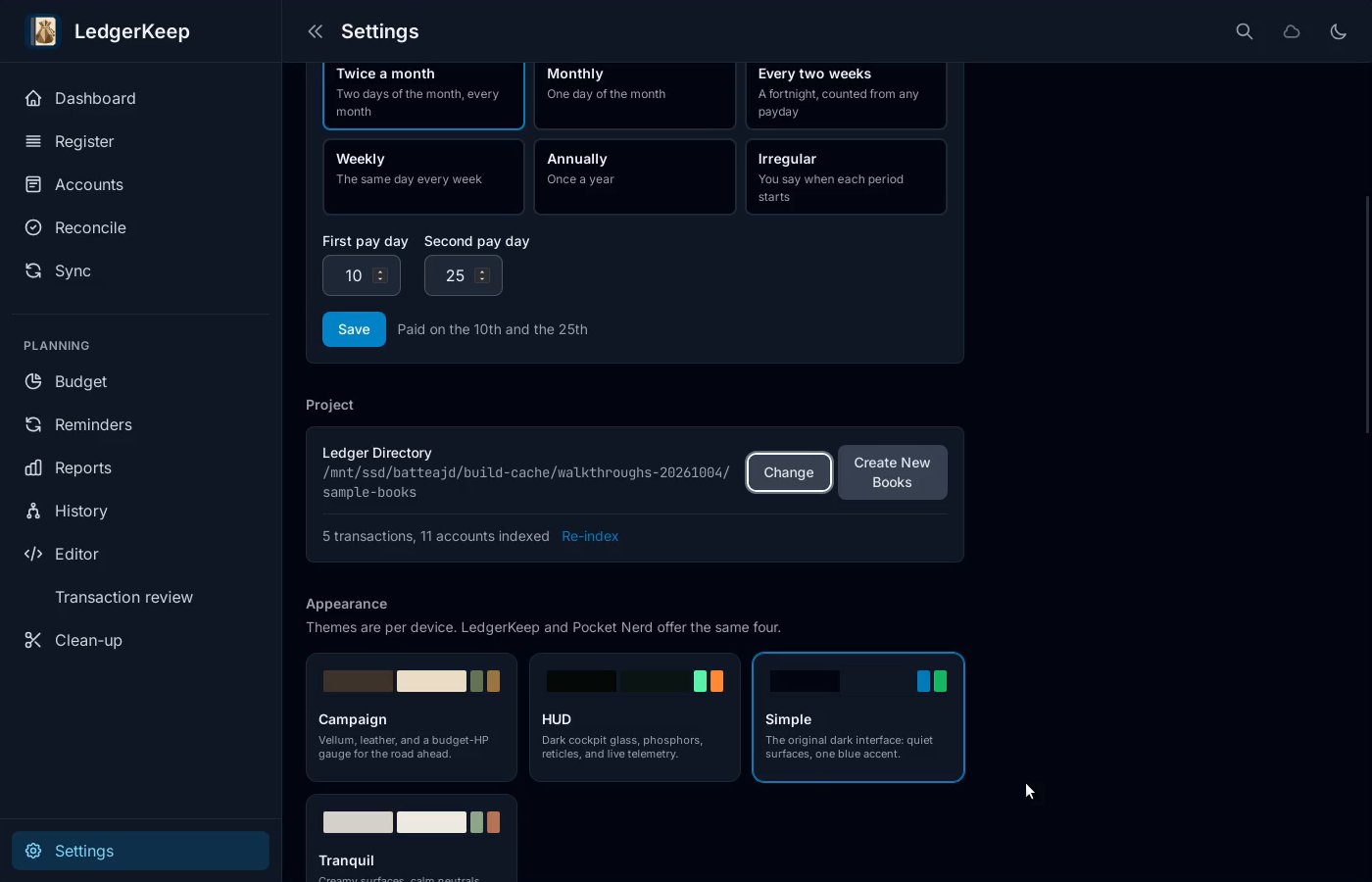Collapse the sidebar with the double-chevron icon
The height and width of the screenshot is (882, 1372).
pyautogui.click(x=316, y=31)
